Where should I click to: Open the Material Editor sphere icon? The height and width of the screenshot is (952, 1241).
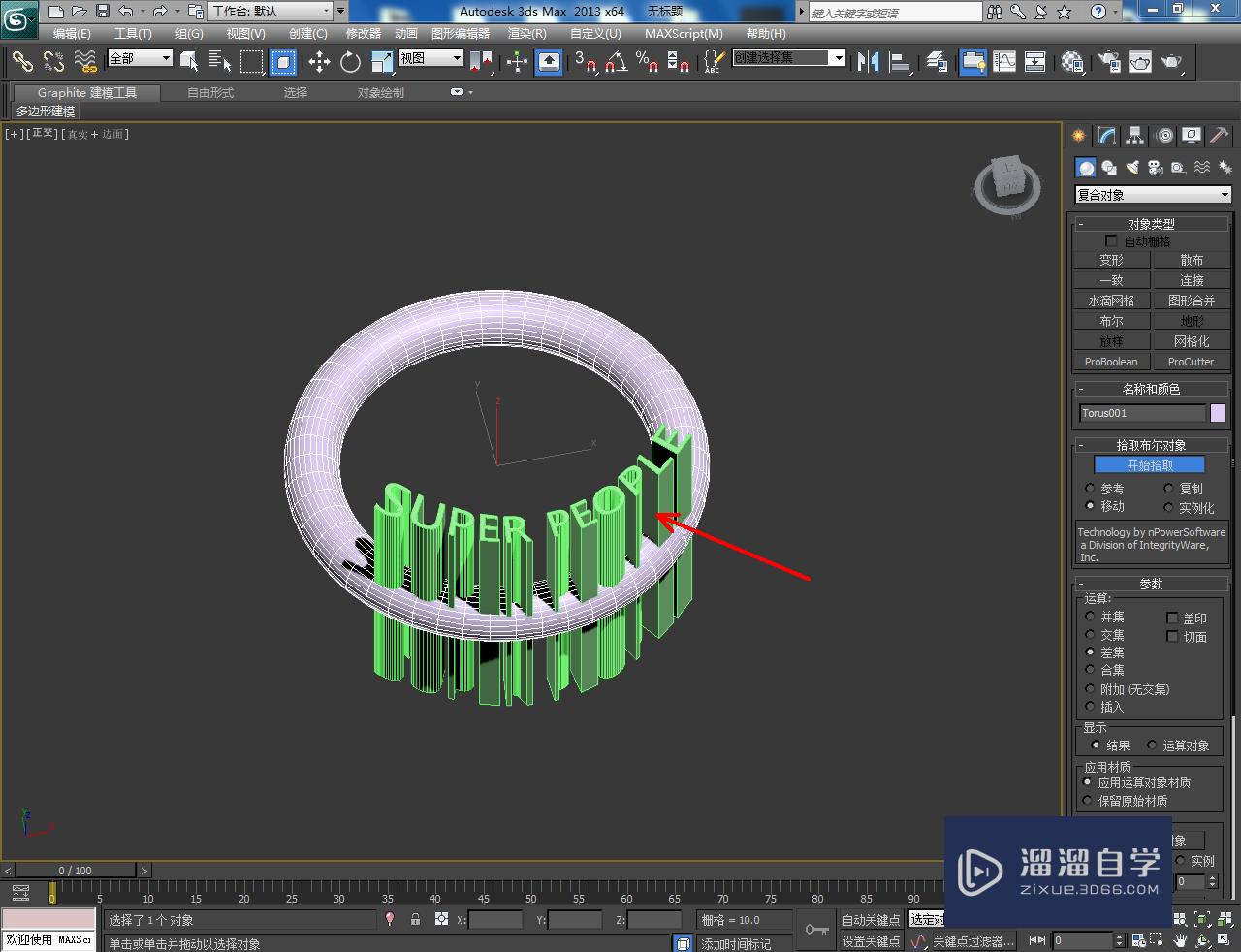1071,62
